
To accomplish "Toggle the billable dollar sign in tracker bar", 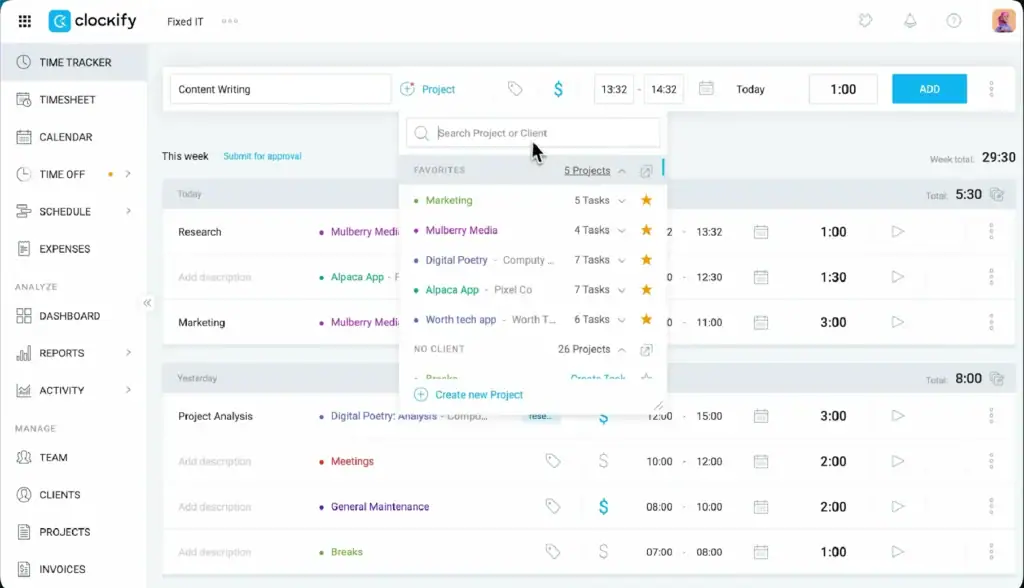I will tap(558, 89).
